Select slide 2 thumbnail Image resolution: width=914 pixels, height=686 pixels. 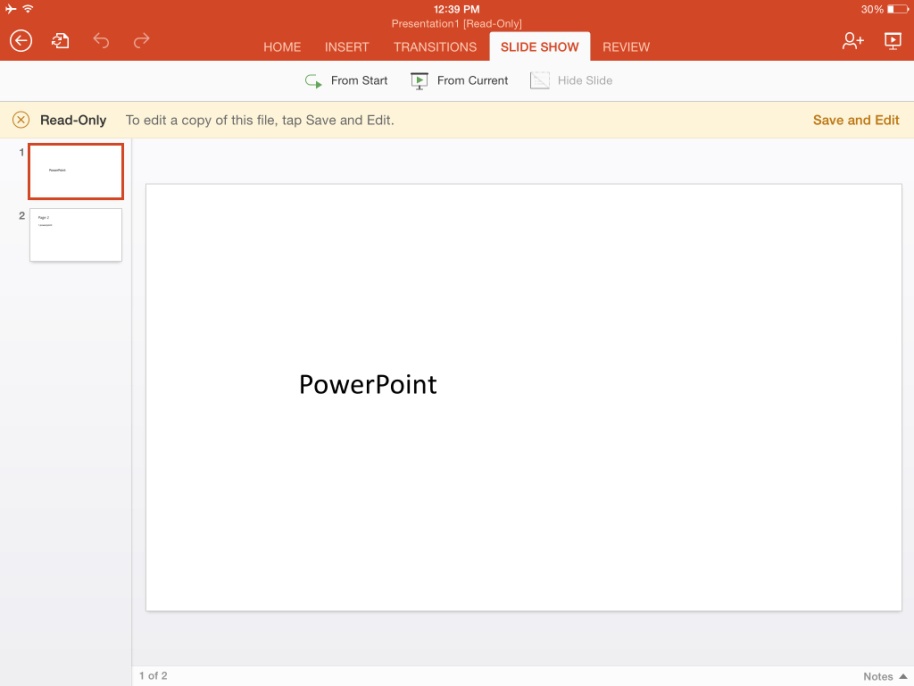pos(76,235)
